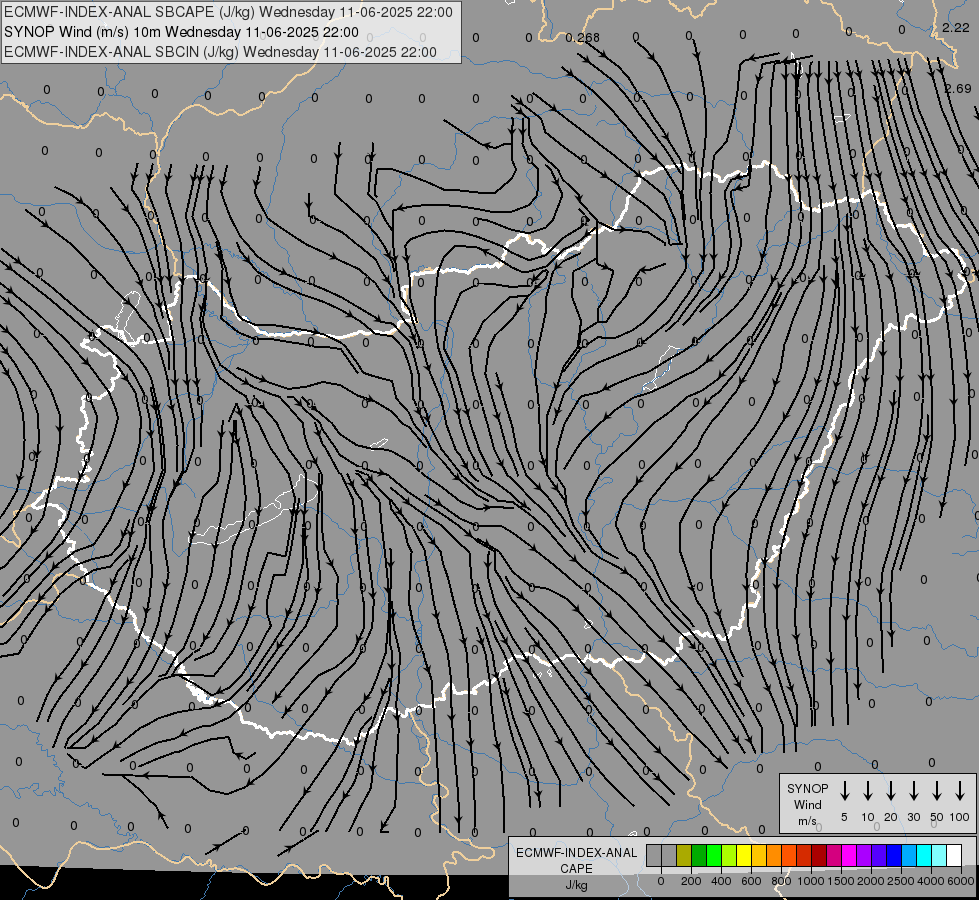Pick the orange swatch left of 800 tick
Screen dimensions: 979x900
[x=774, y=855]
